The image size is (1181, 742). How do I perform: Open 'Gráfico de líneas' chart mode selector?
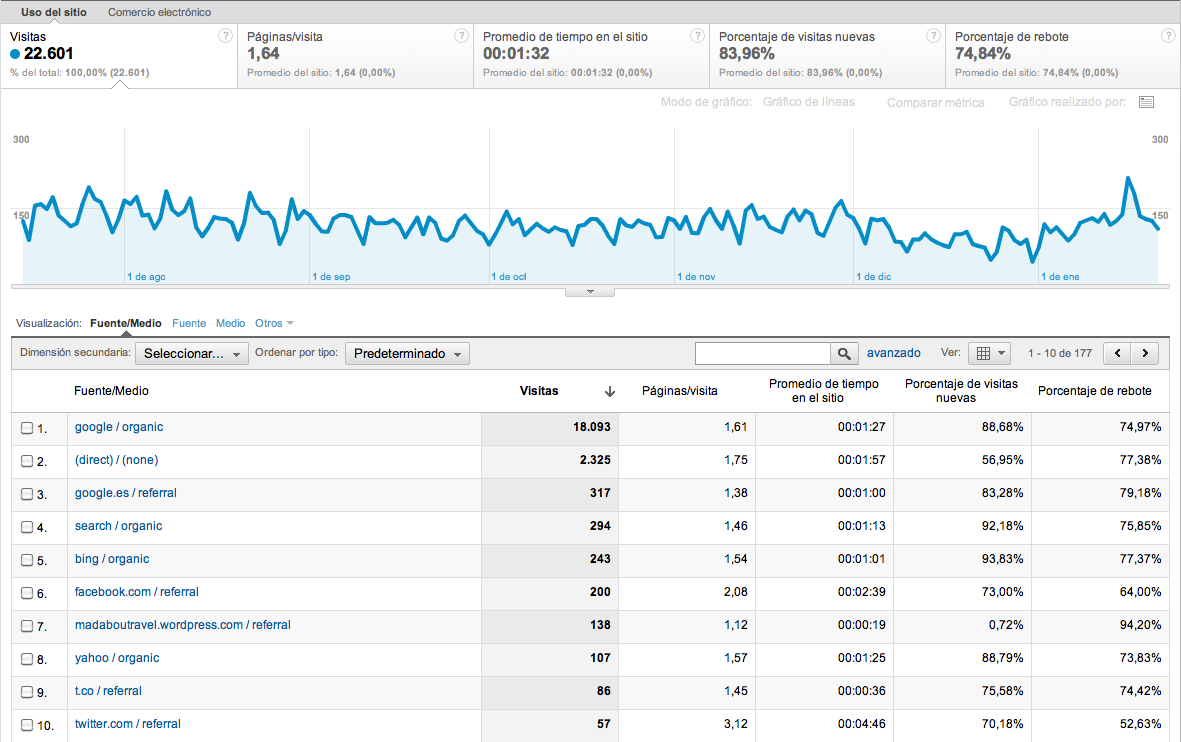[x=808, y=102]
